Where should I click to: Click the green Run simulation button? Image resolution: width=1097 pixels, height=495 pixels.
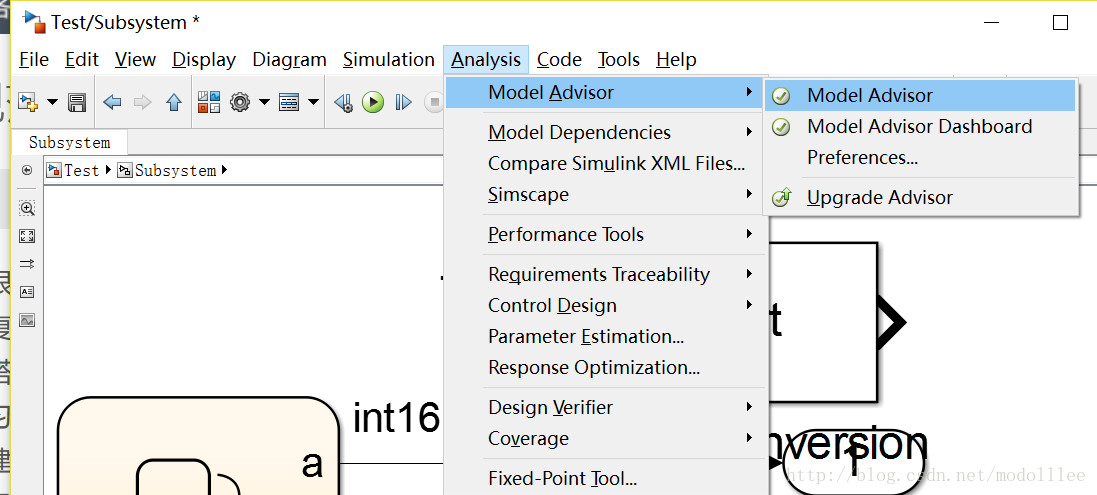pos(373,103)
